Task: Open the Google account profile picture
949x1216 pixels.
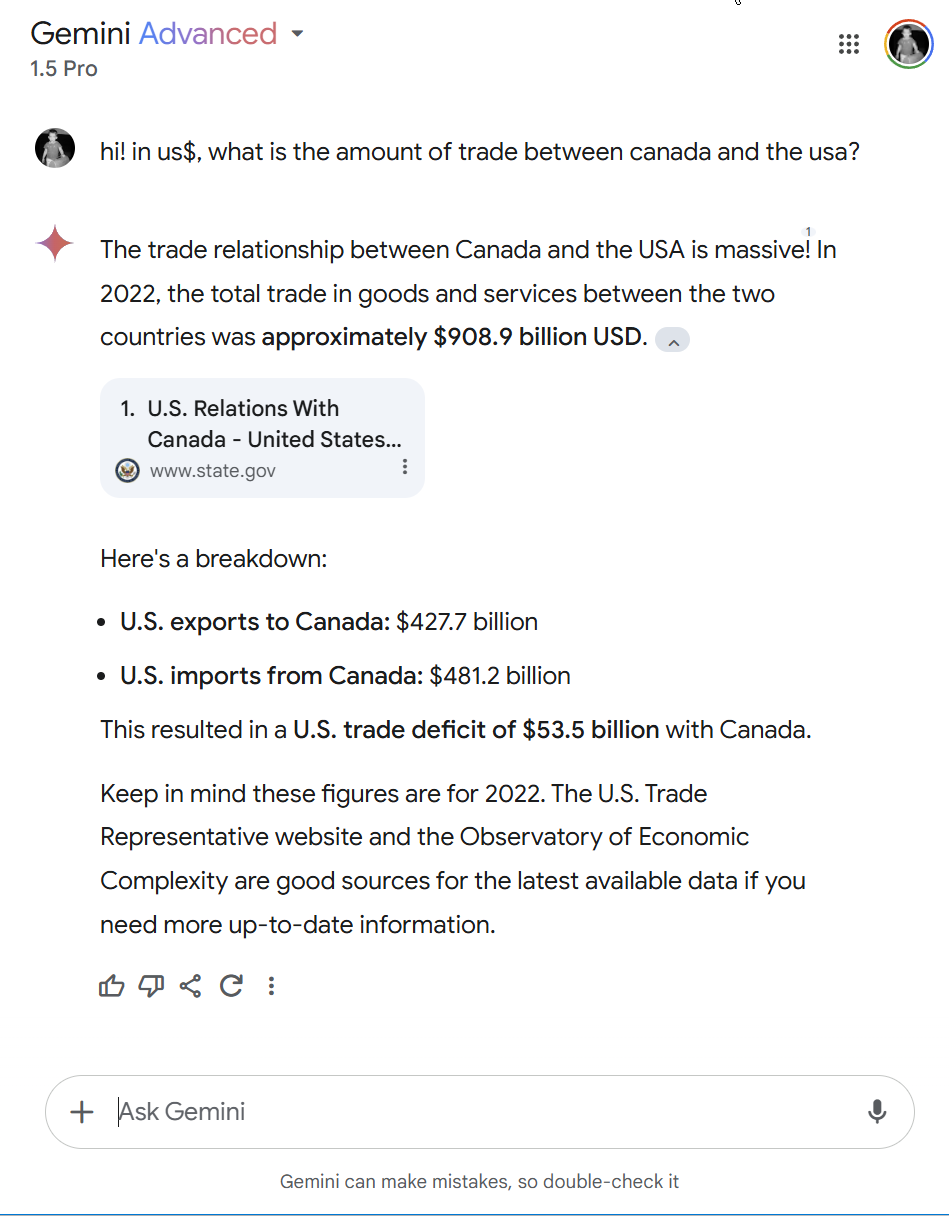Action: [x=908, y=44]
